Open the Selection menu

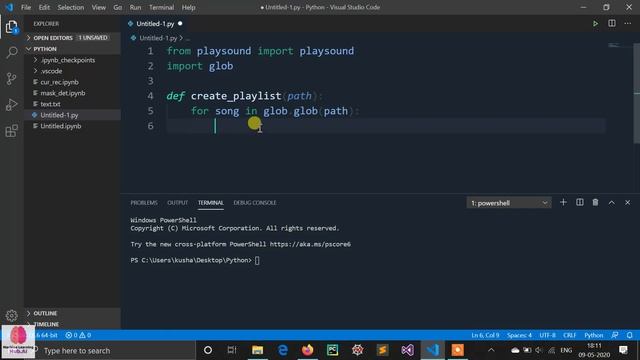[71, 7]
